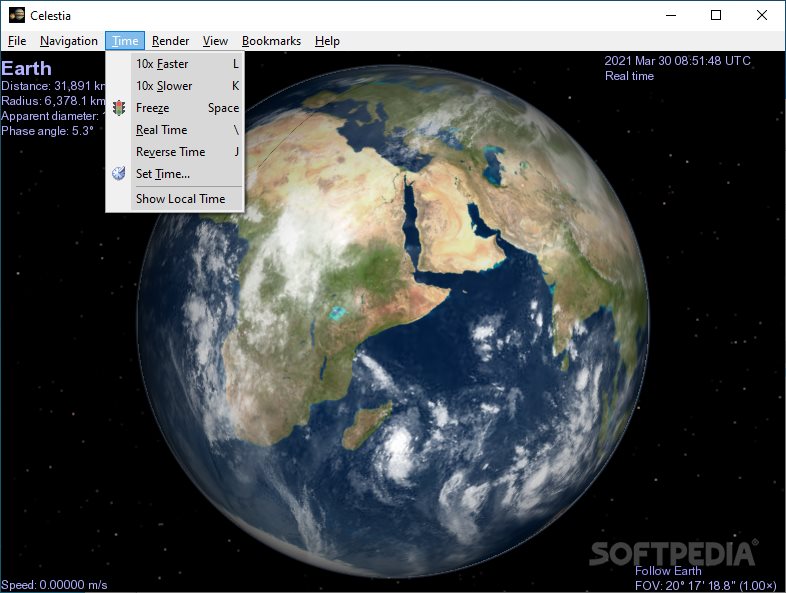Click the Follow Earth status text
This screenshot has width=786, height=593.
tap(668, 571)
